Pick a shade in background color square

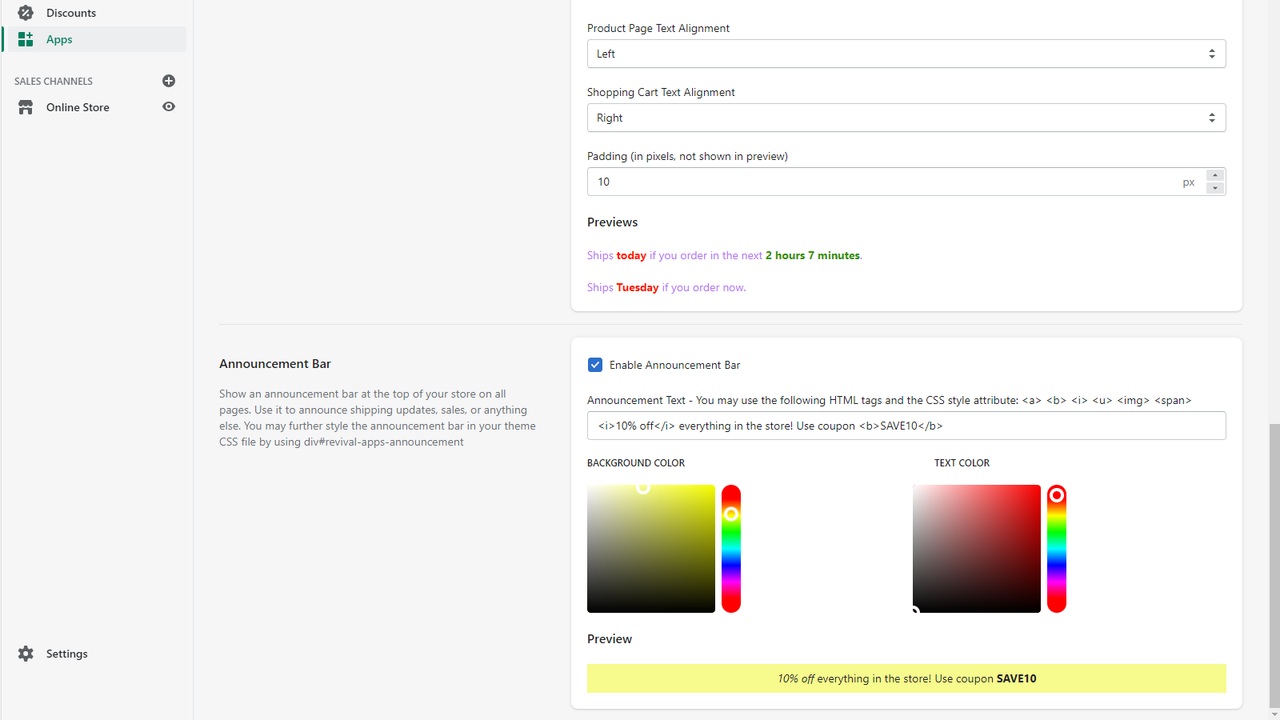[651, 549]
